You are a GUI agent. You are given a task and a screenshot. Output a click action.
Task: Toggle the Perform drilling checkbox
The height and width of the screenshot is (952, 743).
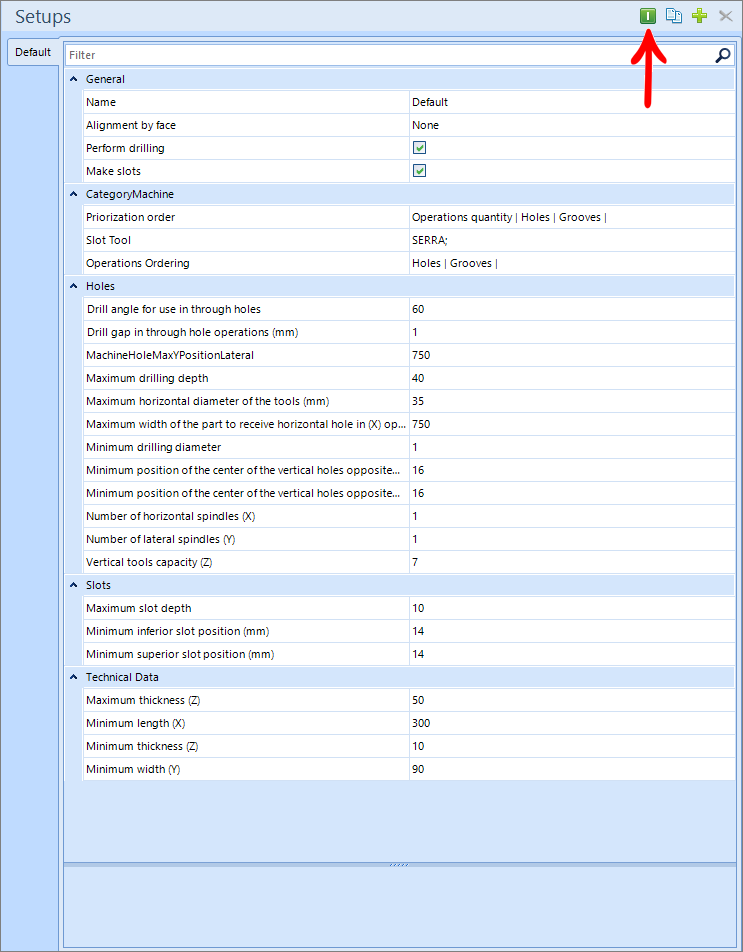(419, 148)
